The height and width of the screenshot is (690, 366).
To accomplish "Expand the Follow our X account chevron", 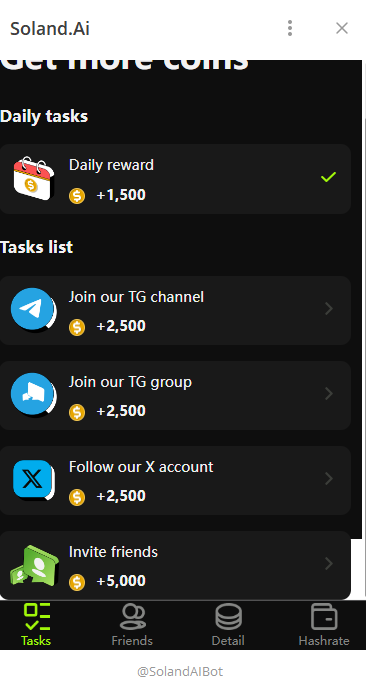I will 329,479.
